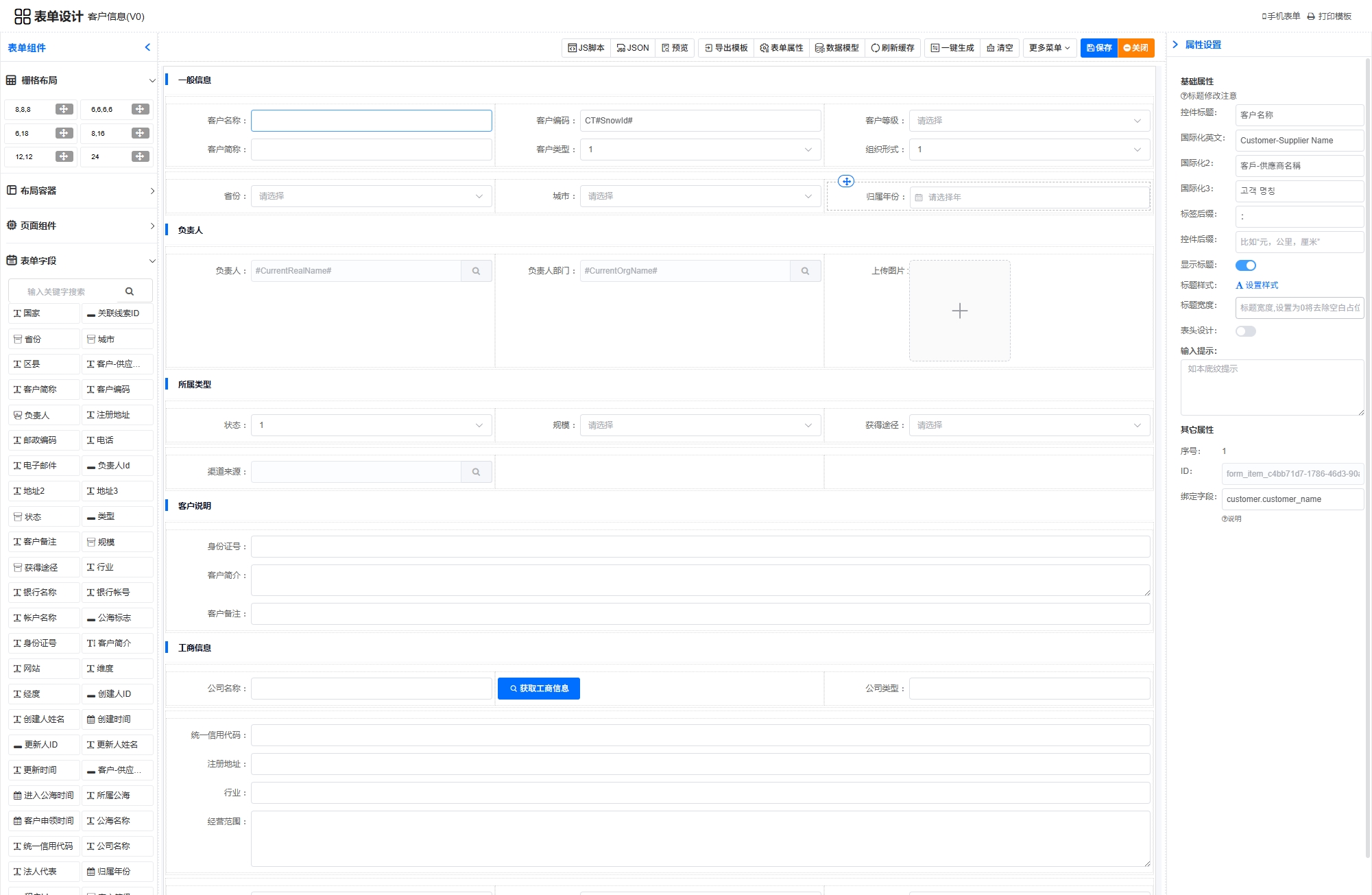The width and height of the screenshot is (1372, 895).
Task: Click 表单属性 in the toolbar
Action: pyautogui.click(x=781, y=48)
